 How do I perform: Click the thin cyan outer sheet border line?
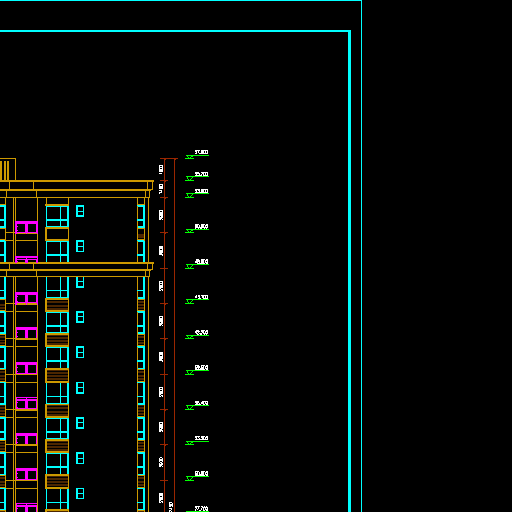coord(362,256)
